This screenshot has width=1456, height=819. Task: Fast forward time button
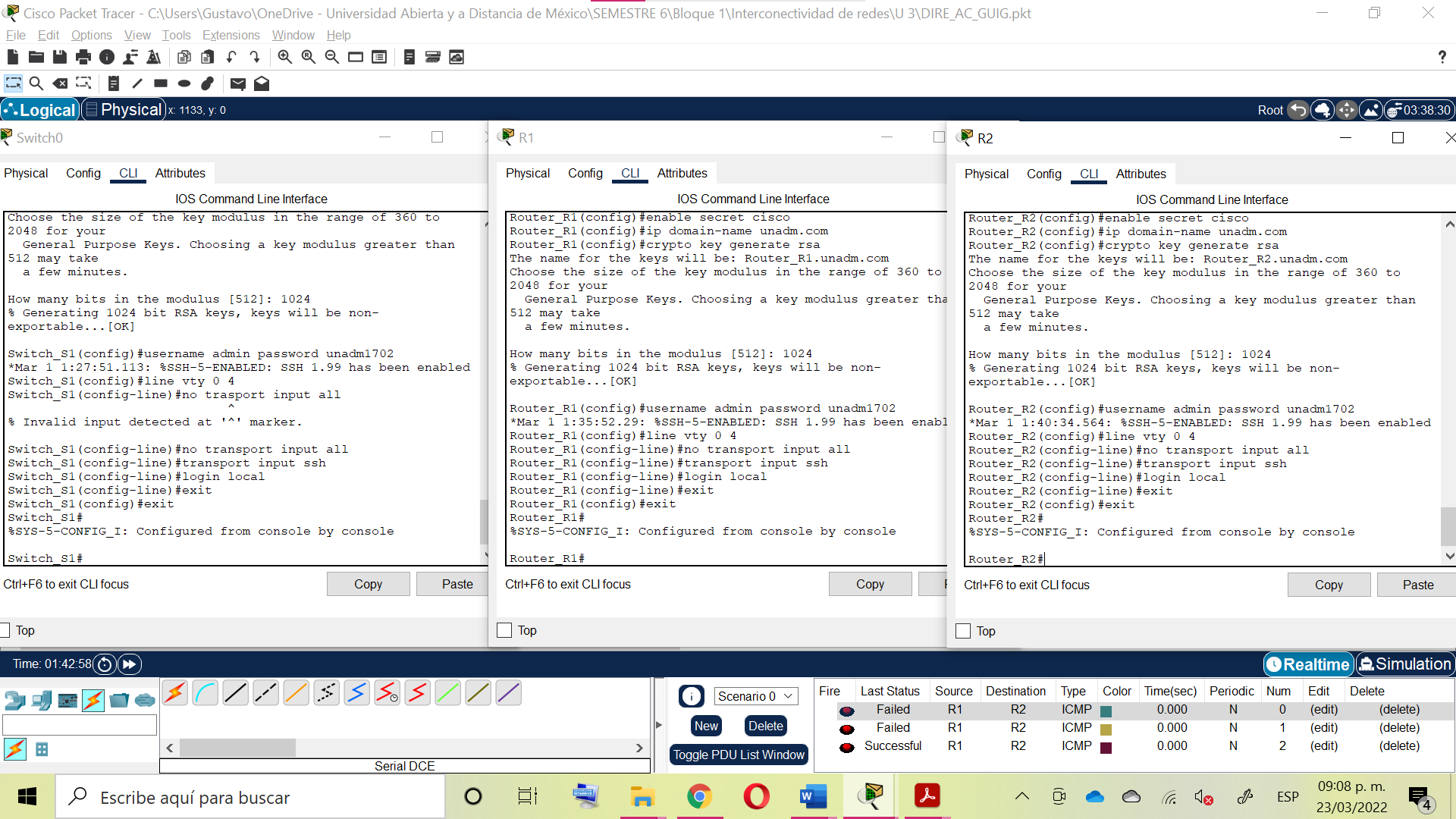(x=130, y=664)
